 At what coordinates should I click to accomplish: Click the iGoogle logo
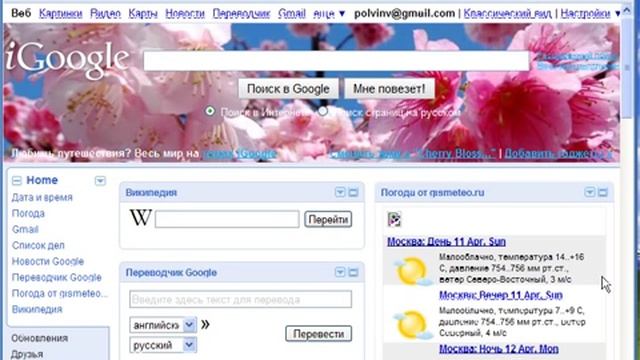[67, 59]
